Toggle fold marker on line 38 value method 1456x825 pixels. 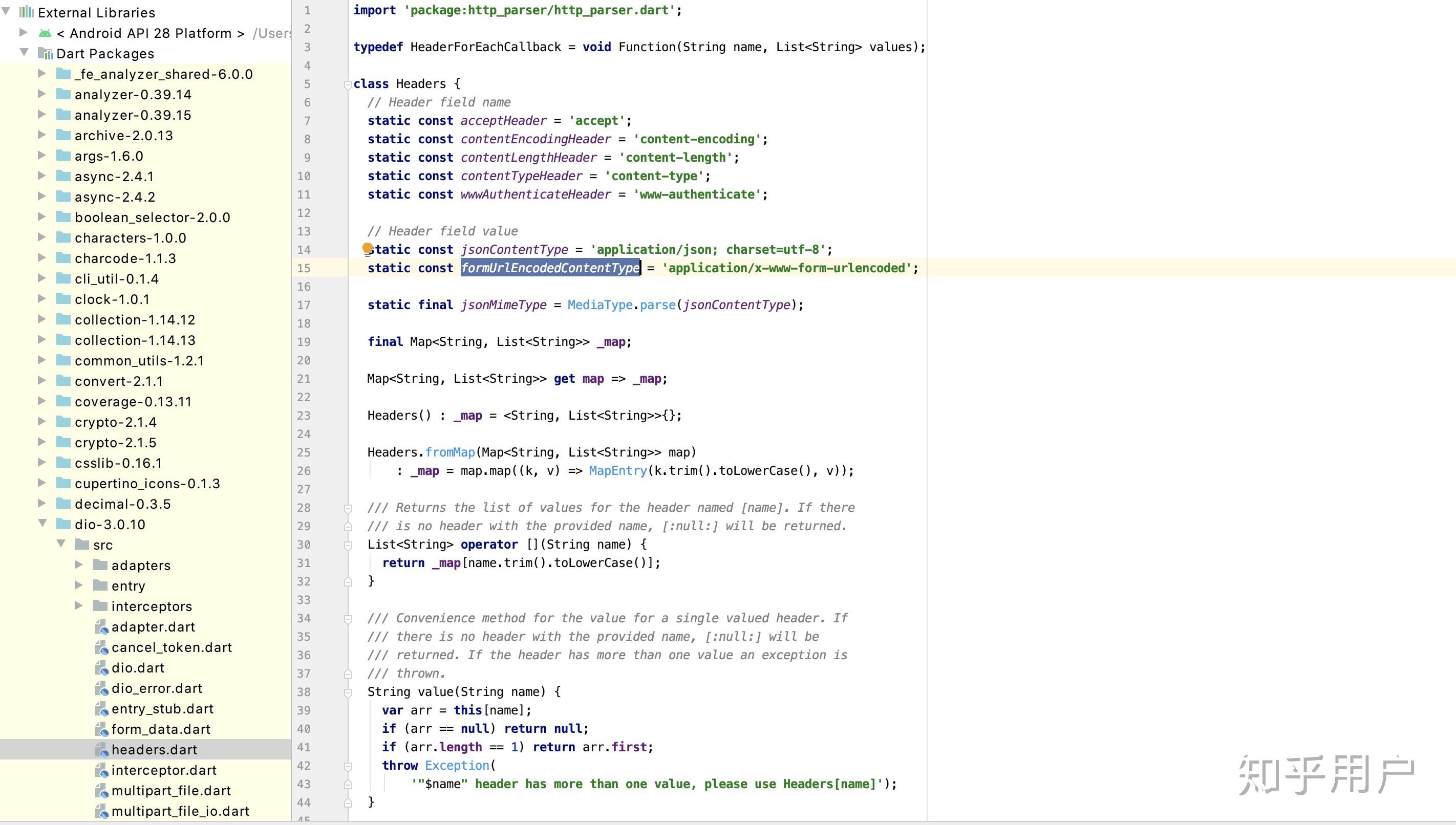348,692
